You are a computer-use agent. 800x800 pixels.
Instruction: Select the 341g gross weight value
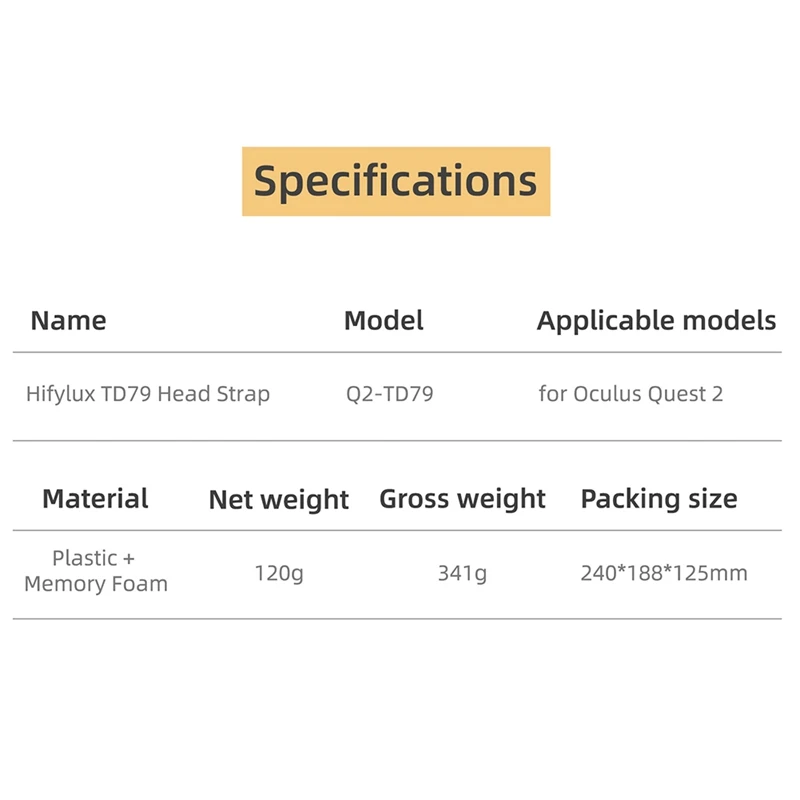coord(462,574)
